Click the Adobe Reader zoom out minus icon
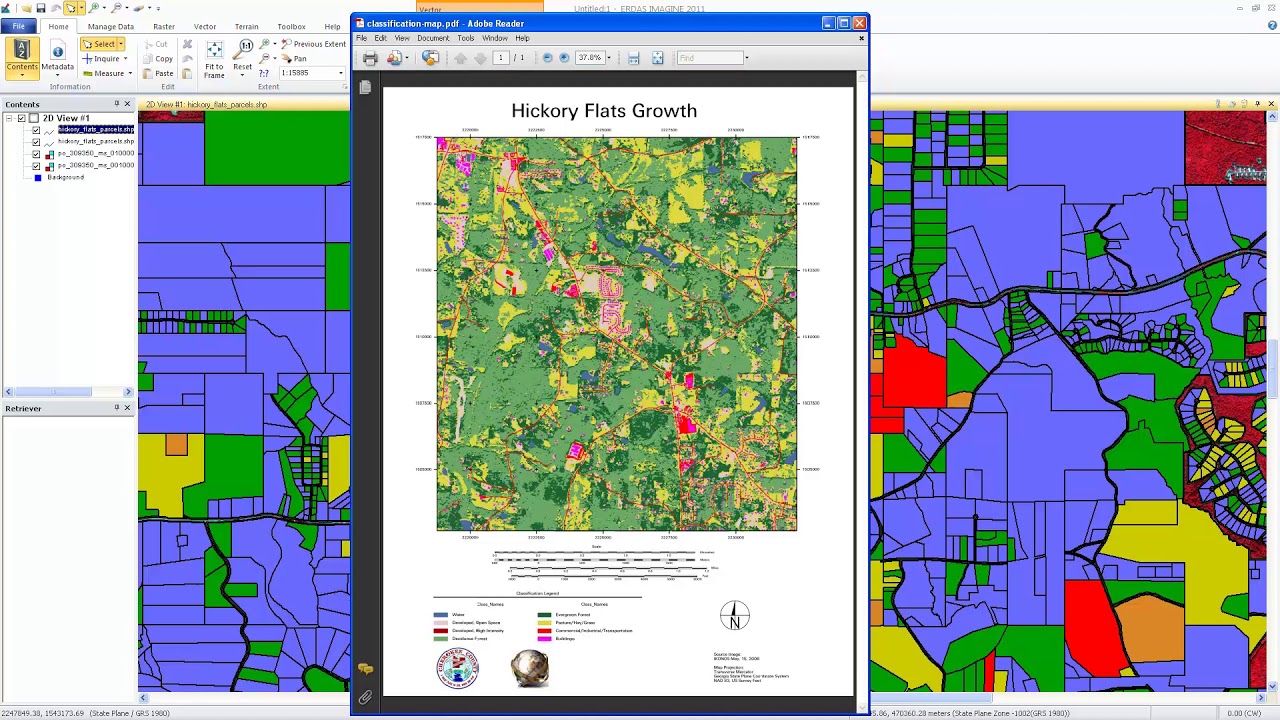Screen dimensions: 1280x720 coord(547,58)
